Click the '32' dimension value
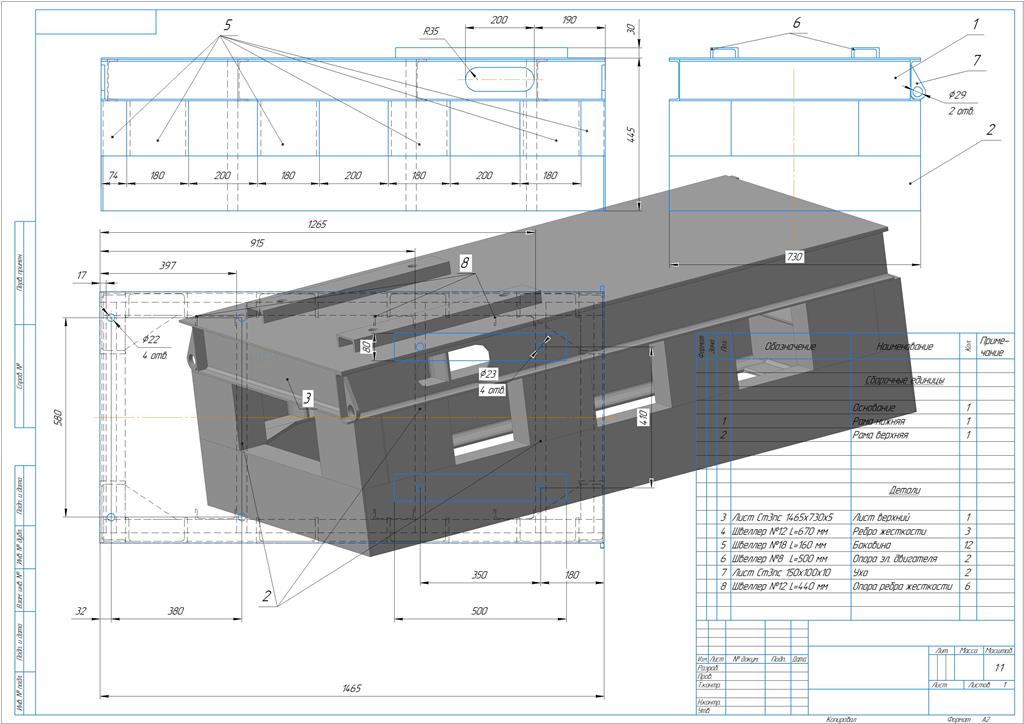This screenshot has height=724, width=1024. coord(81,611)
